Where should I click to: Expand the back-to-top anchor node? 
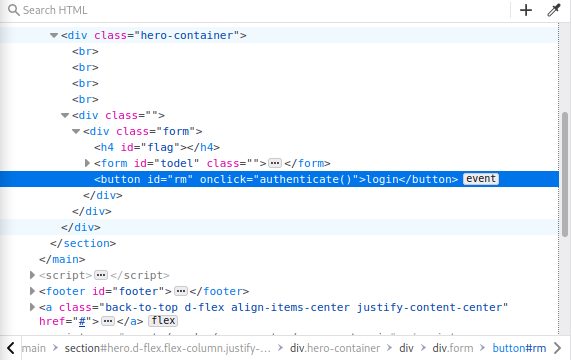pos(32,307)
